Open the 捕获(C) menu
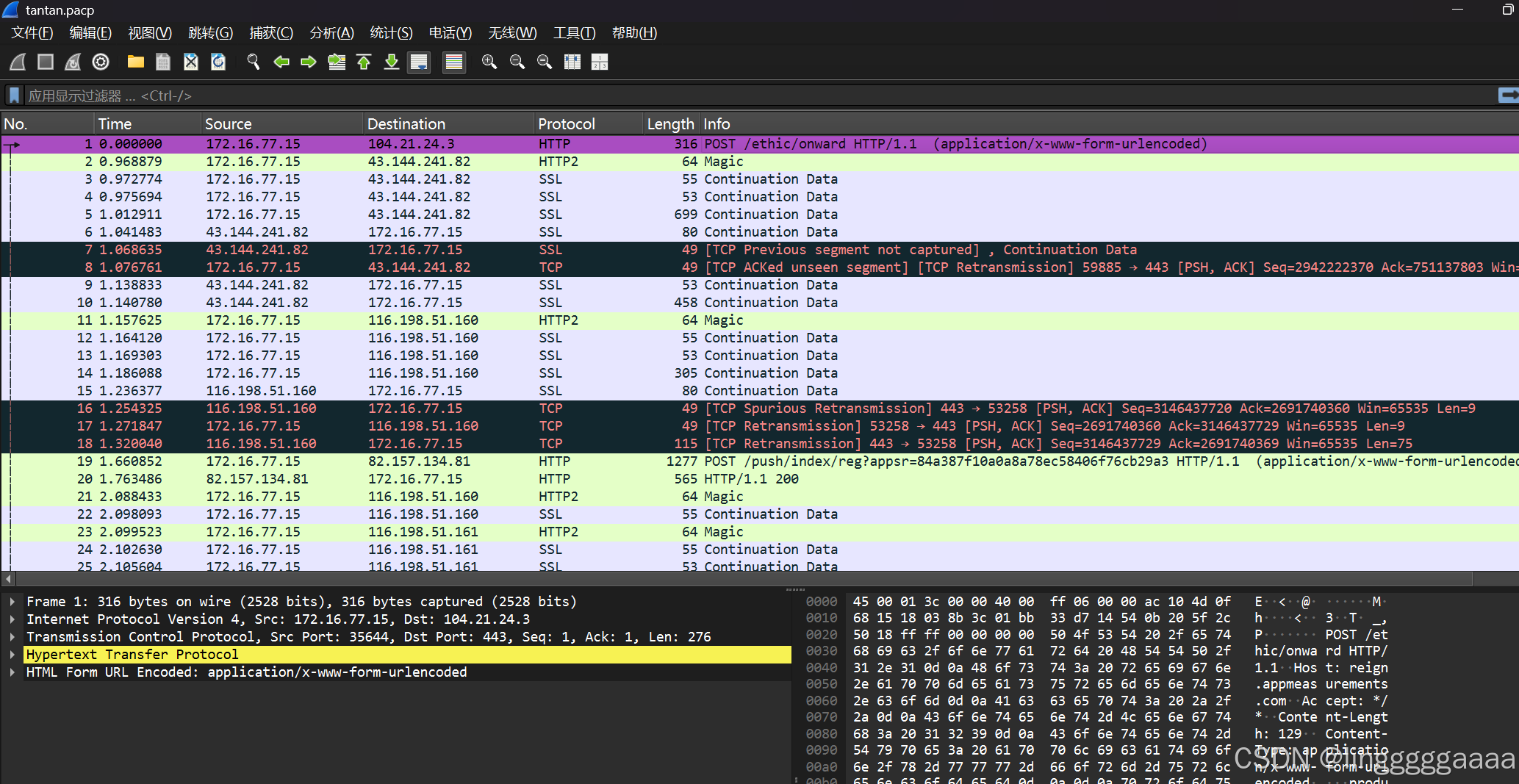1519x784 pixels. (x=271, y=33)
